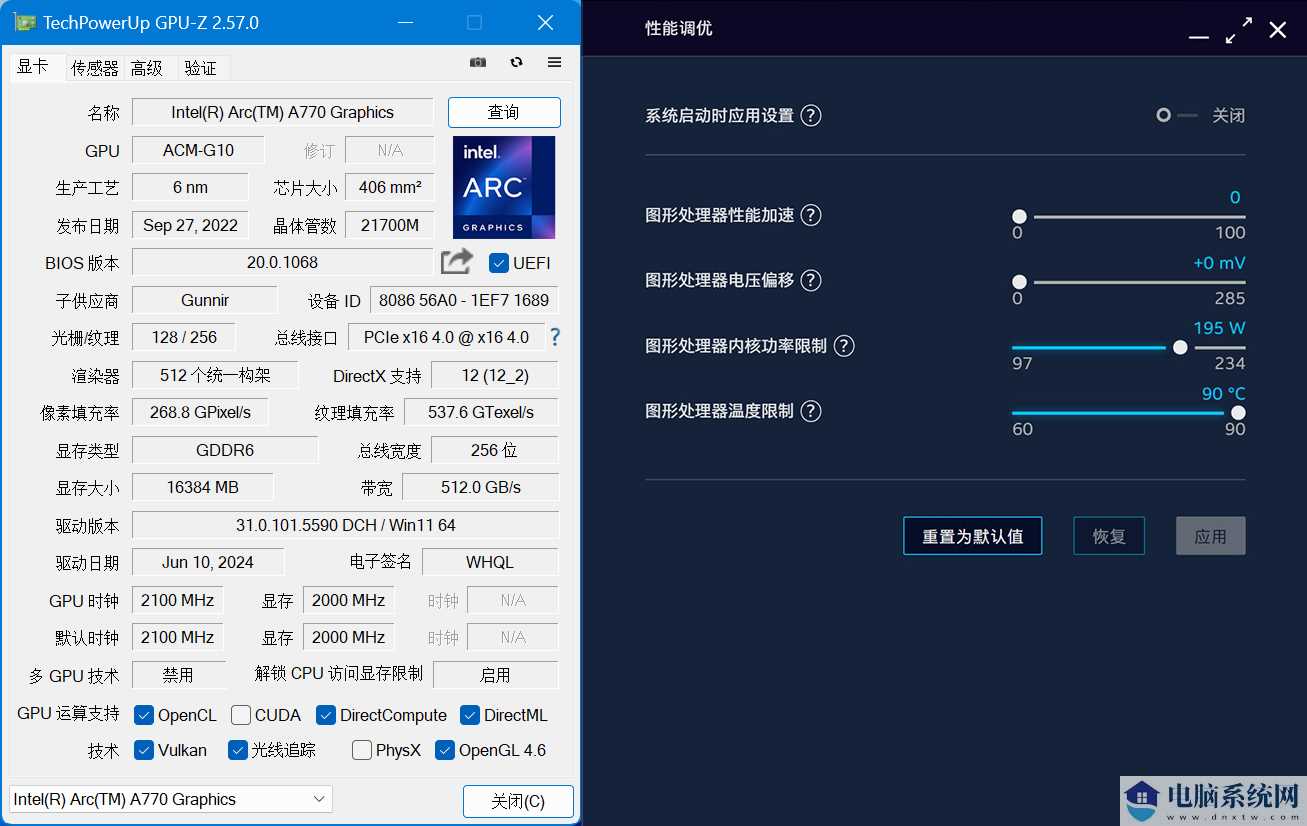Toggle the CUDA checkbox
Image resolution: width=1307 pixels, height=826 pixels.
tap(241, 715)
